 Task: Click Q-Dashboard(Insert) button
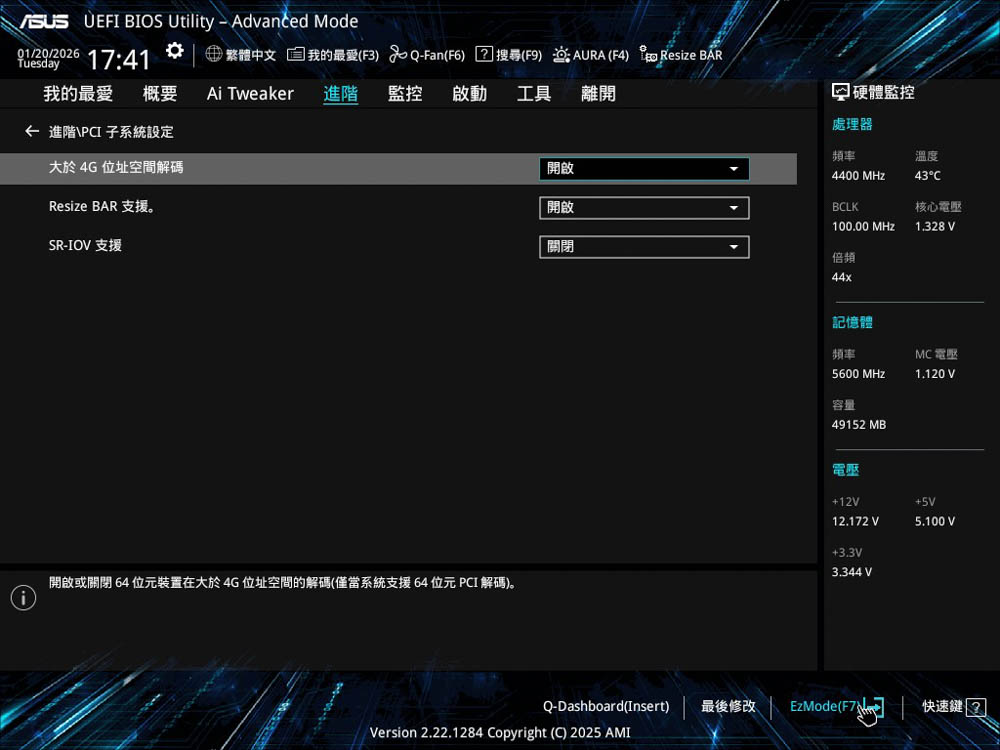pyautogui.click(x=606, y=707)
